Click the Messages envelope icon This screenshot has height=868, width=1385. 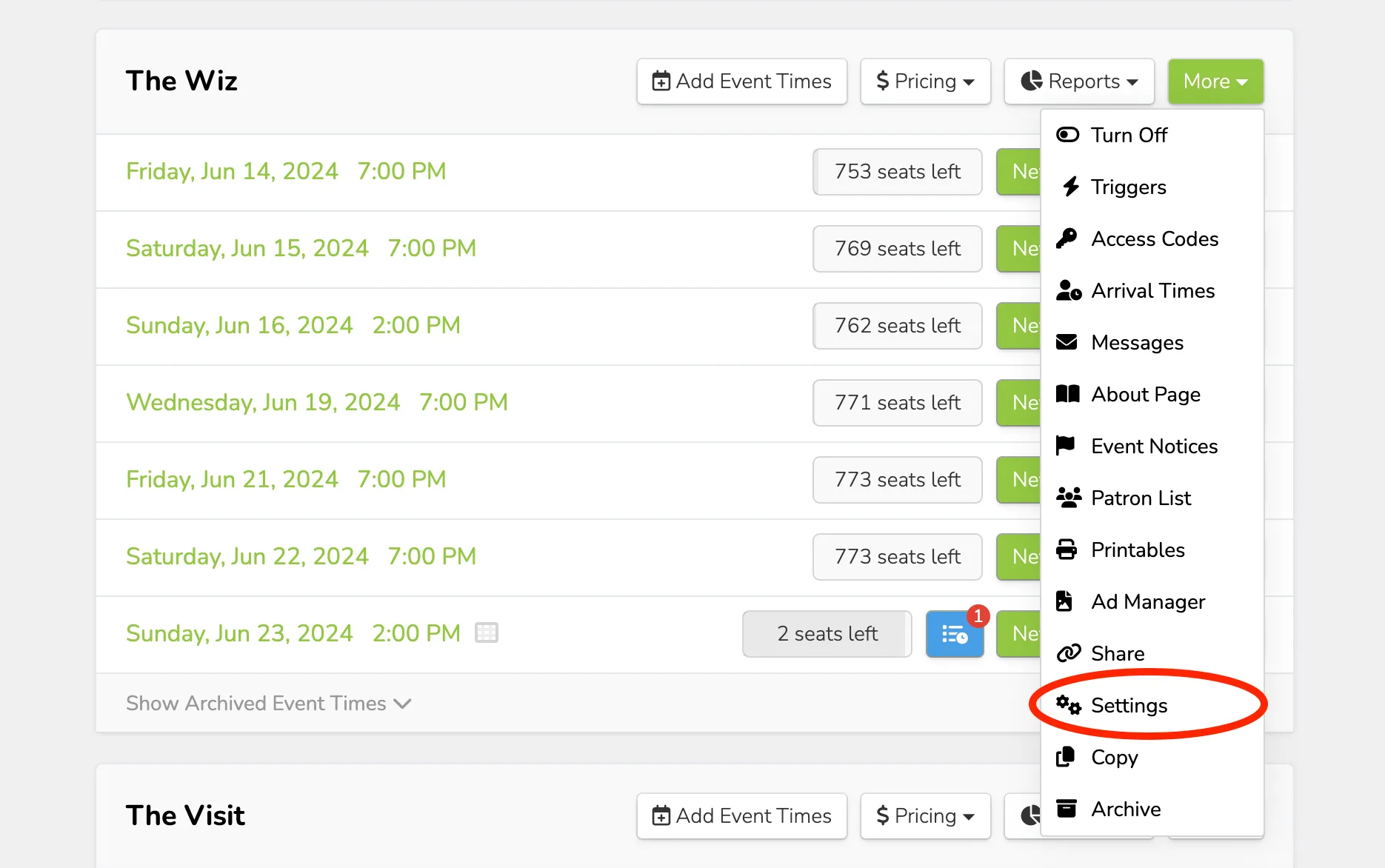click(x=1067, y=342)
